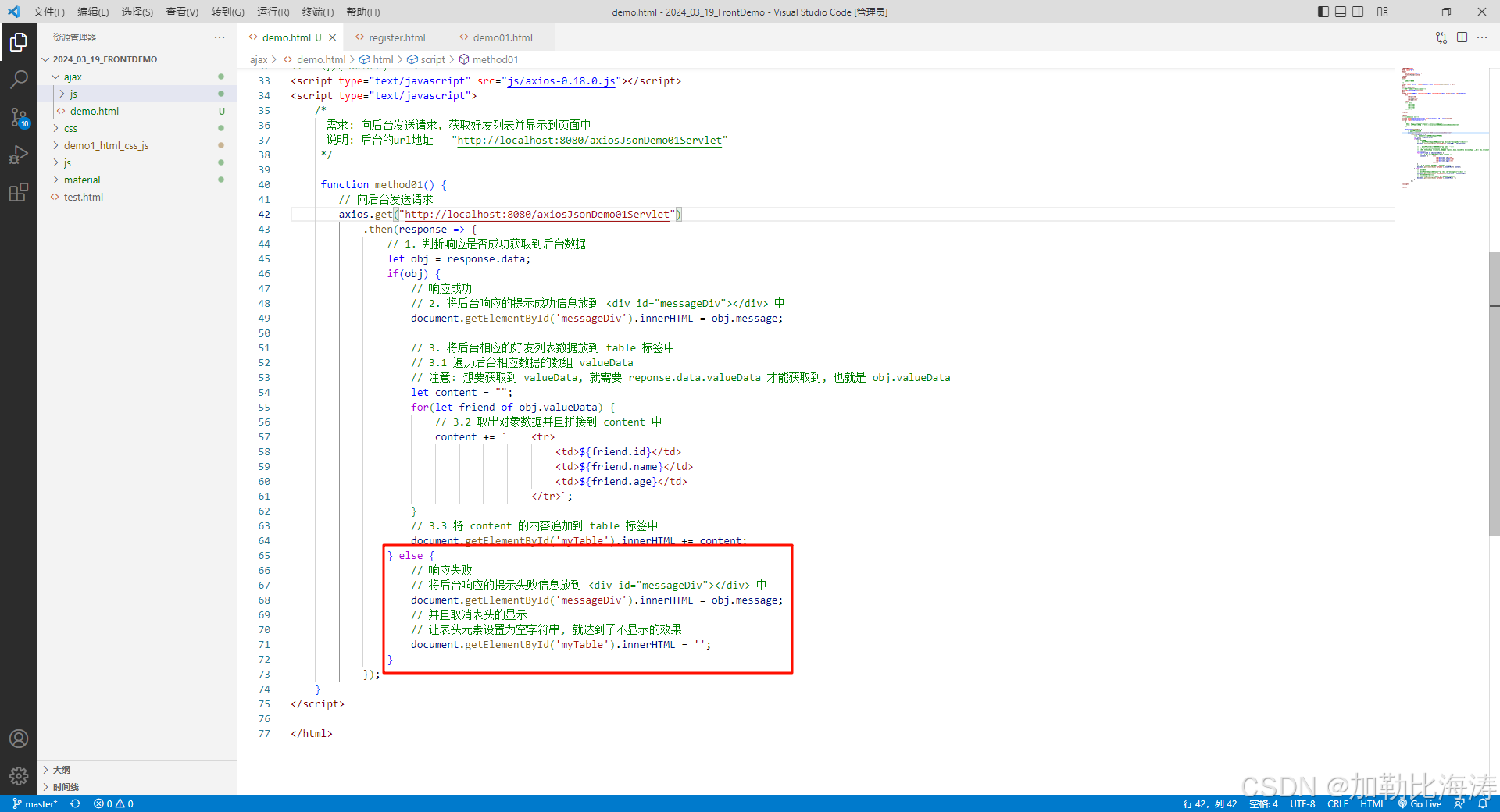
Task: Open the Accounts icon in activity bar
Action: click(x=19, y=739)
